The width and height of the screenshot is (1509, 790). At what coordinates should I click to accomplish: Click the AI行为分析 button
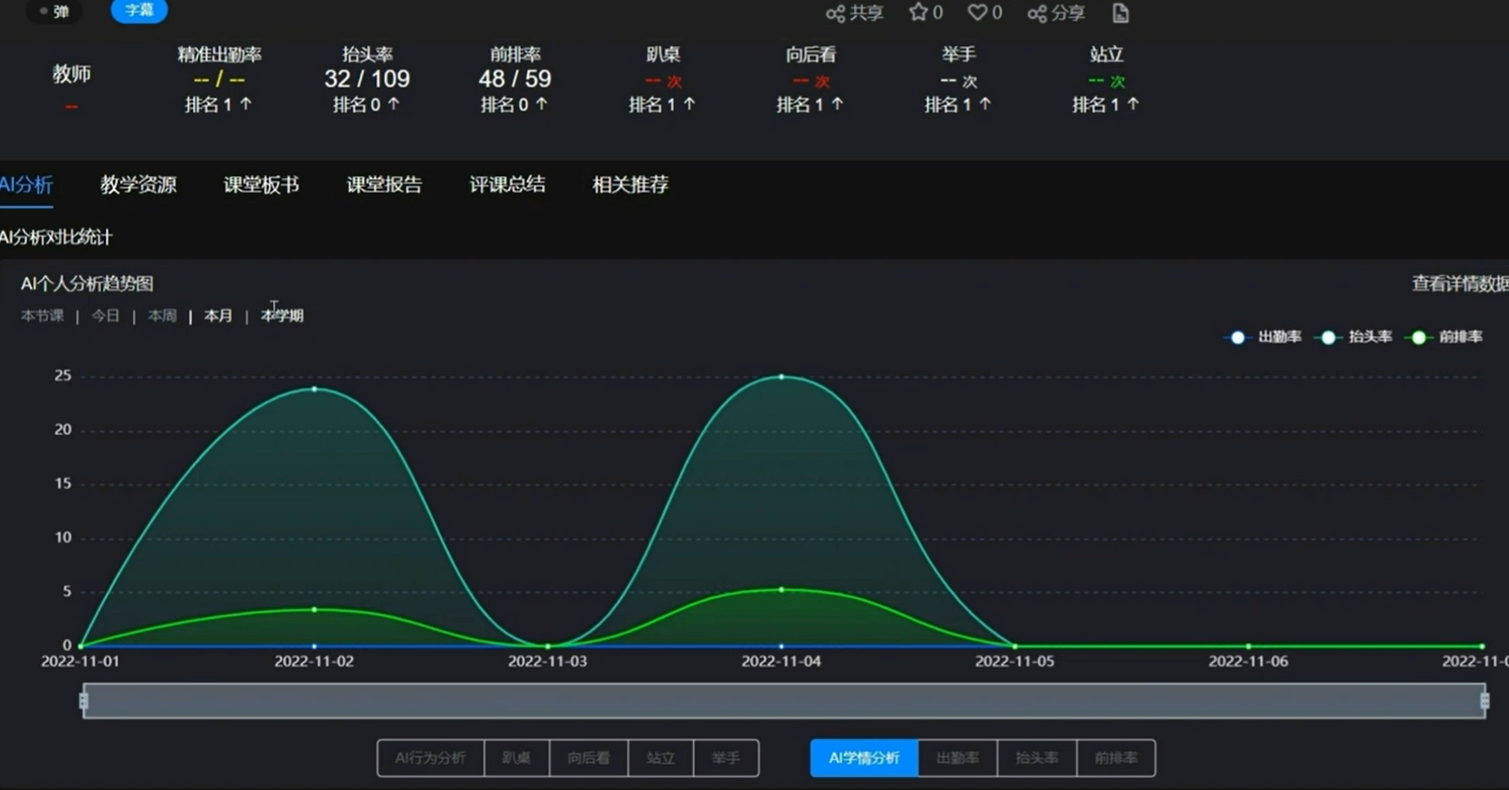click(x=430, y=758)
